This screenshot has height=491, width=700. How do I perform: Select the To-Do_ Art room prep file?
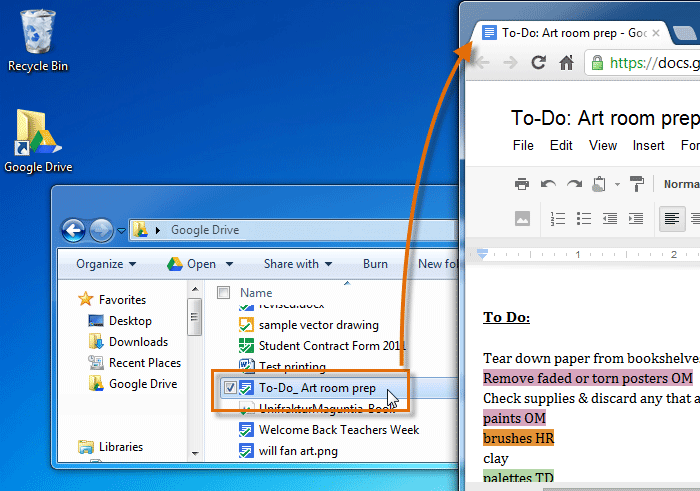[307, 387]
